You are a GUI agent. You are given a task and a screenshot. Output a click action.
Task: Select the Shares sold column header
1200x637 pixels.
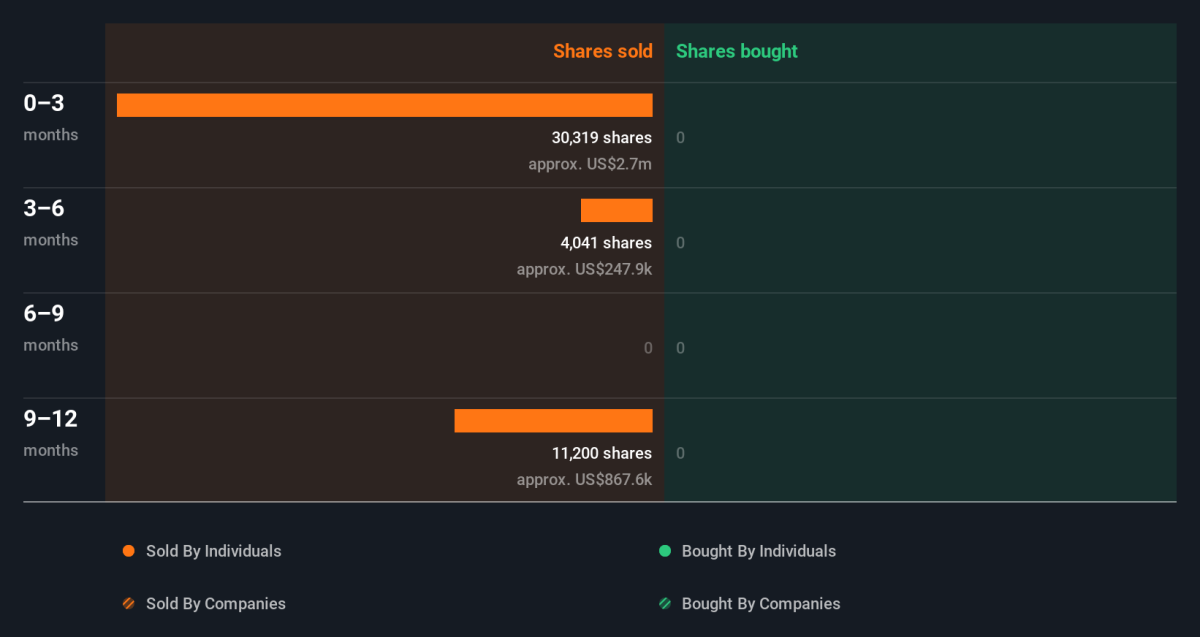coord(602,51)
